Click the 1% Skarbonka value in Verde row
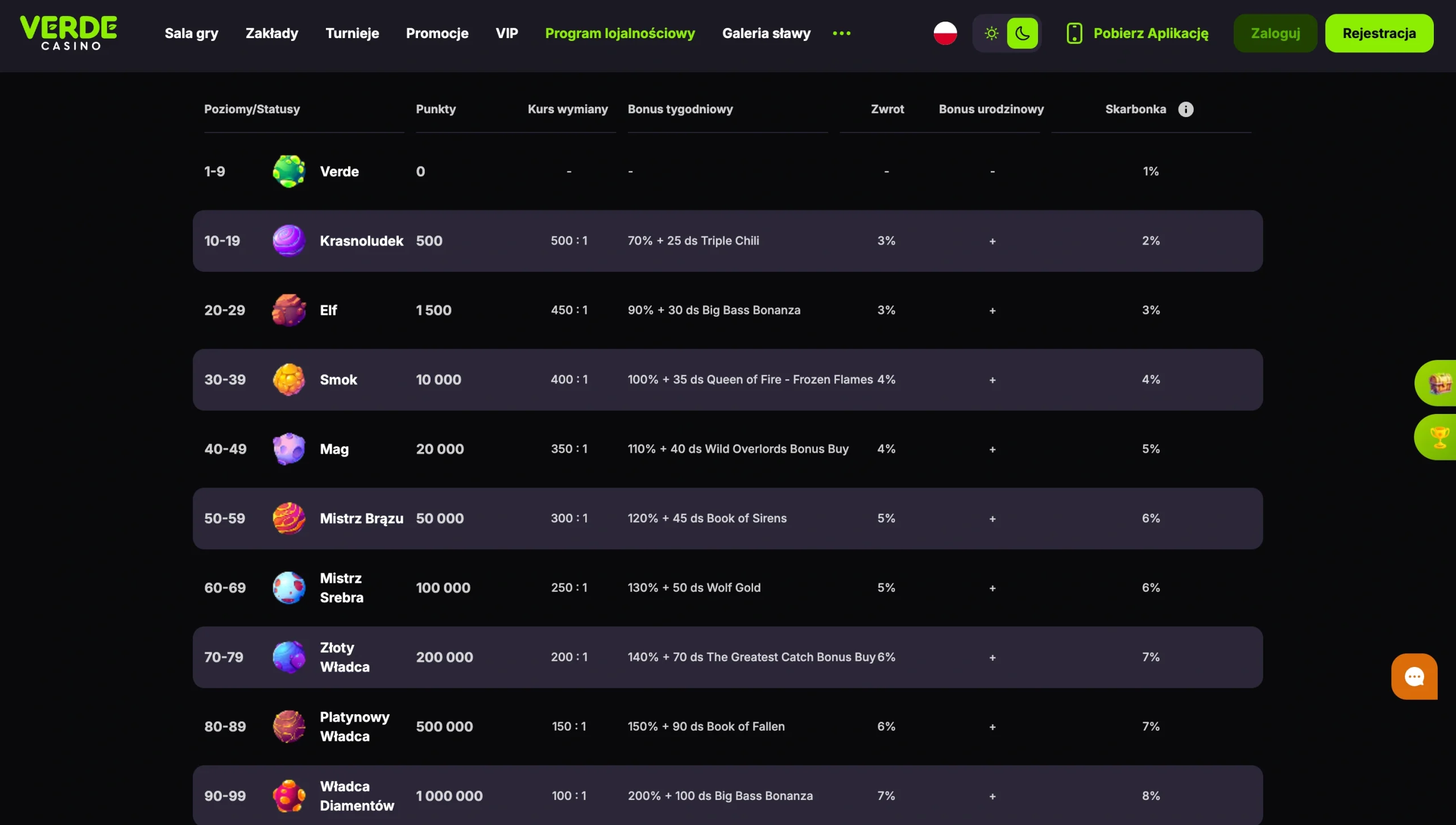The image size is (1456, 825). point(1151,171)
